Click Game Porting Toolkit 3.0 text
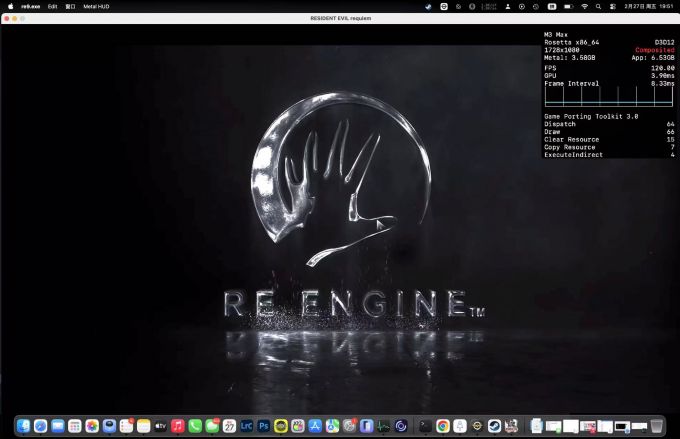Screen dimensions: 680x439 click(591, 116)
